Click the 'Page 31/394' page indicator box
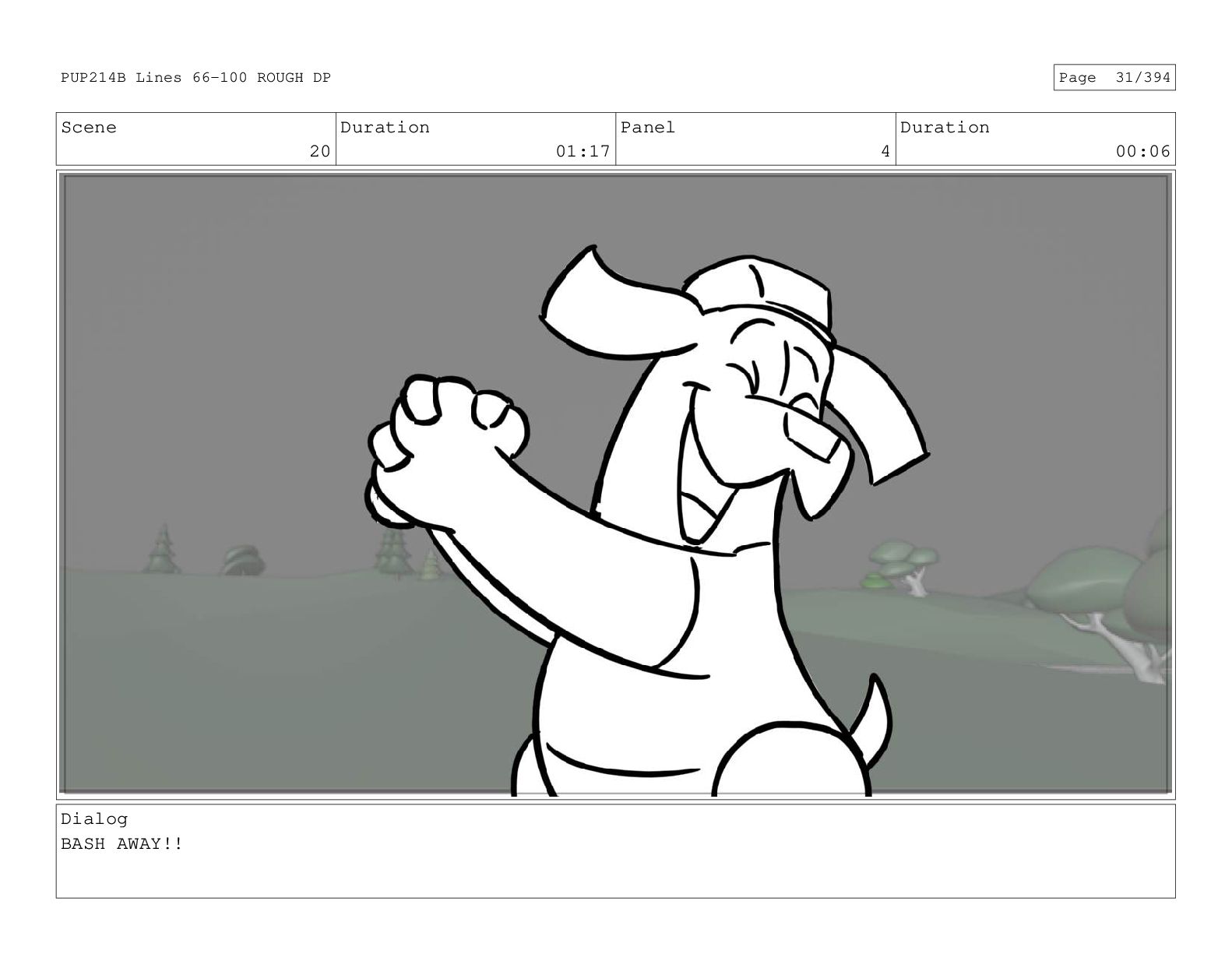This screenshot has height=954, width=1232. pyautogui.click(x=1114, y=78)
